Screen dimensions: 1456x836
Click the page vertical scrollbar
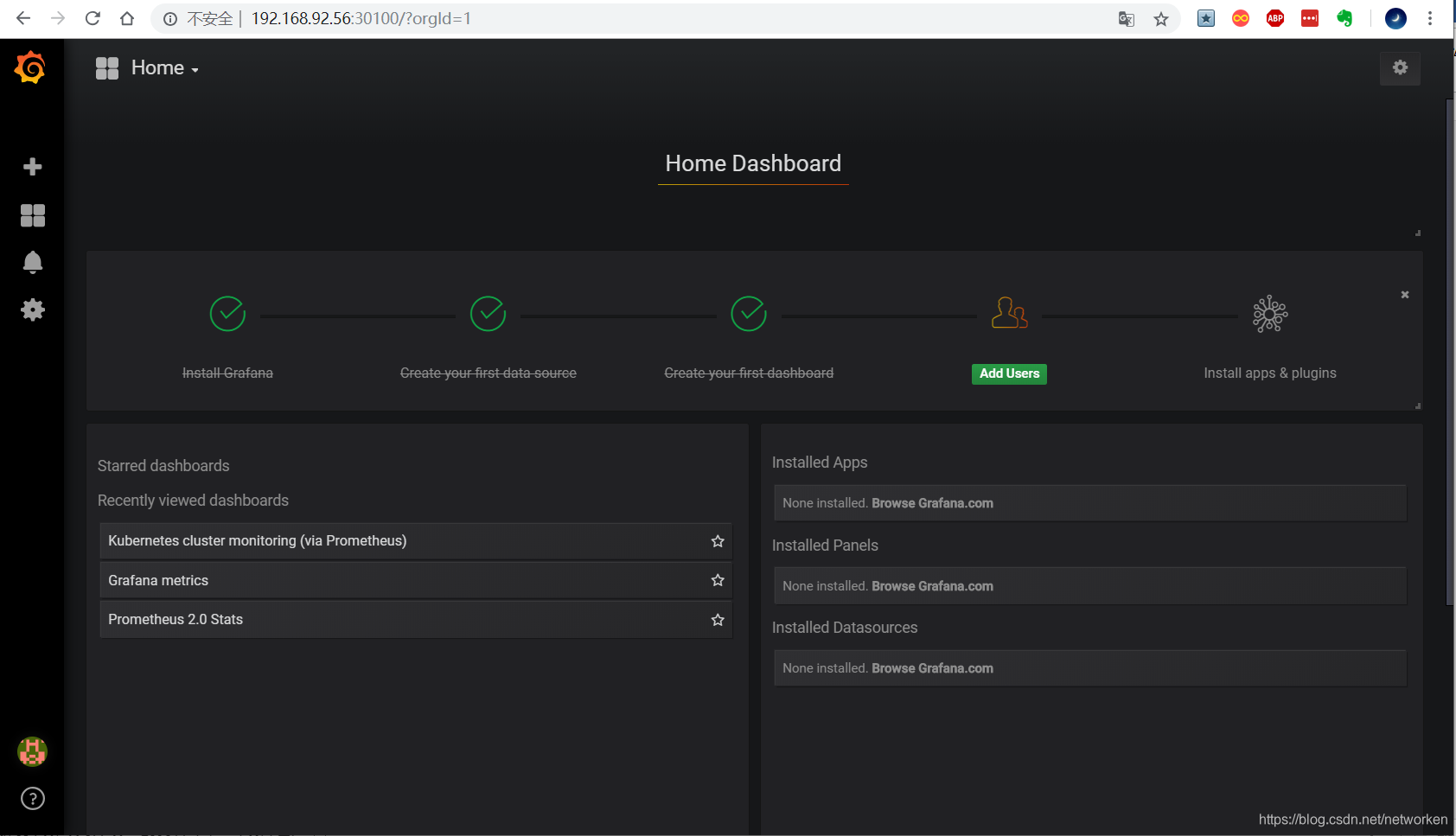click(x=1450, y=352)
